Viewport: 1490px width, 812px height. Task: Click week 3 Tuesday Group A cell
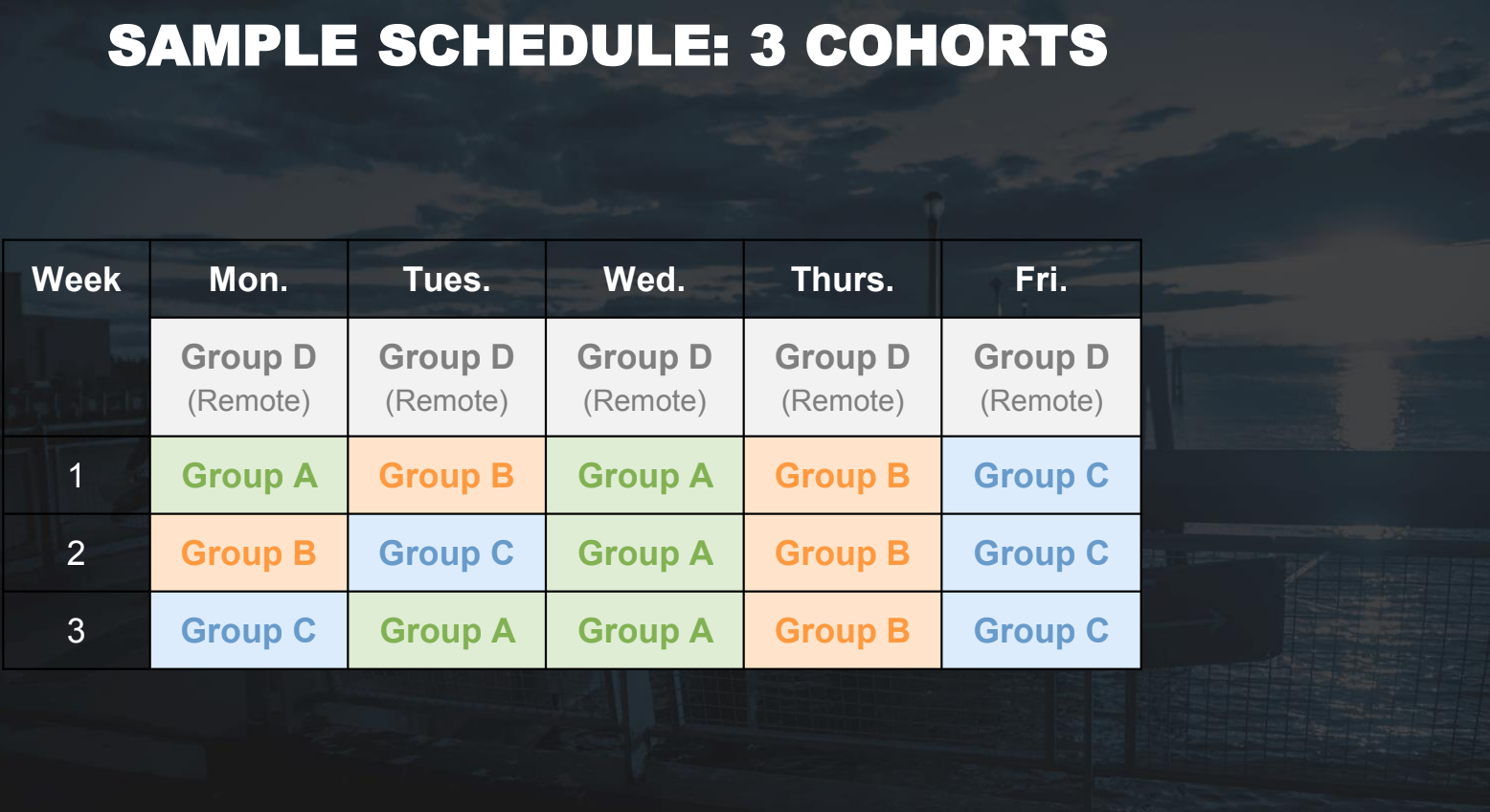coord(447,631)
